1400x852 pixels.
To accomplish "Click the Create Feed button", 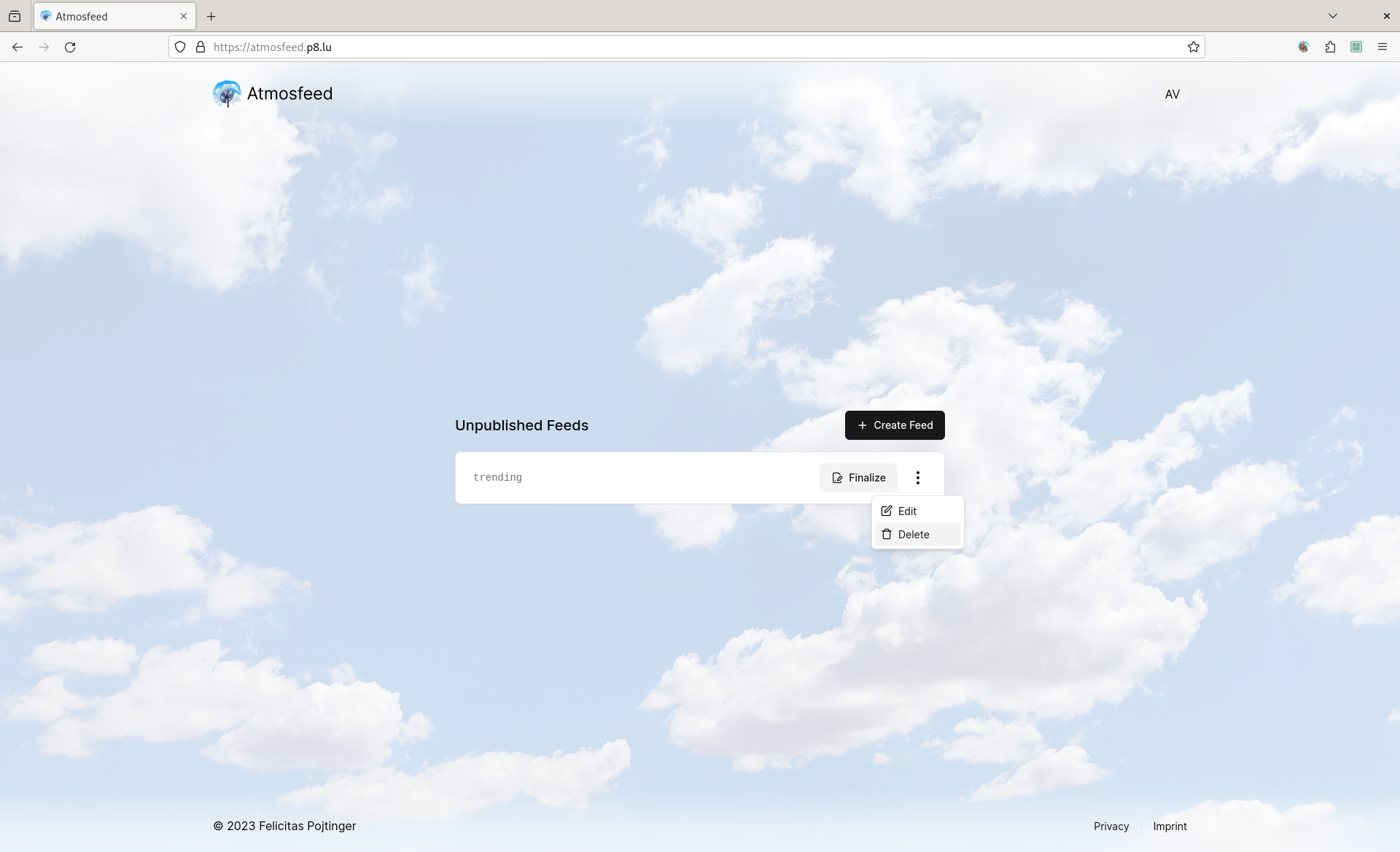I will tap(895, 425).
